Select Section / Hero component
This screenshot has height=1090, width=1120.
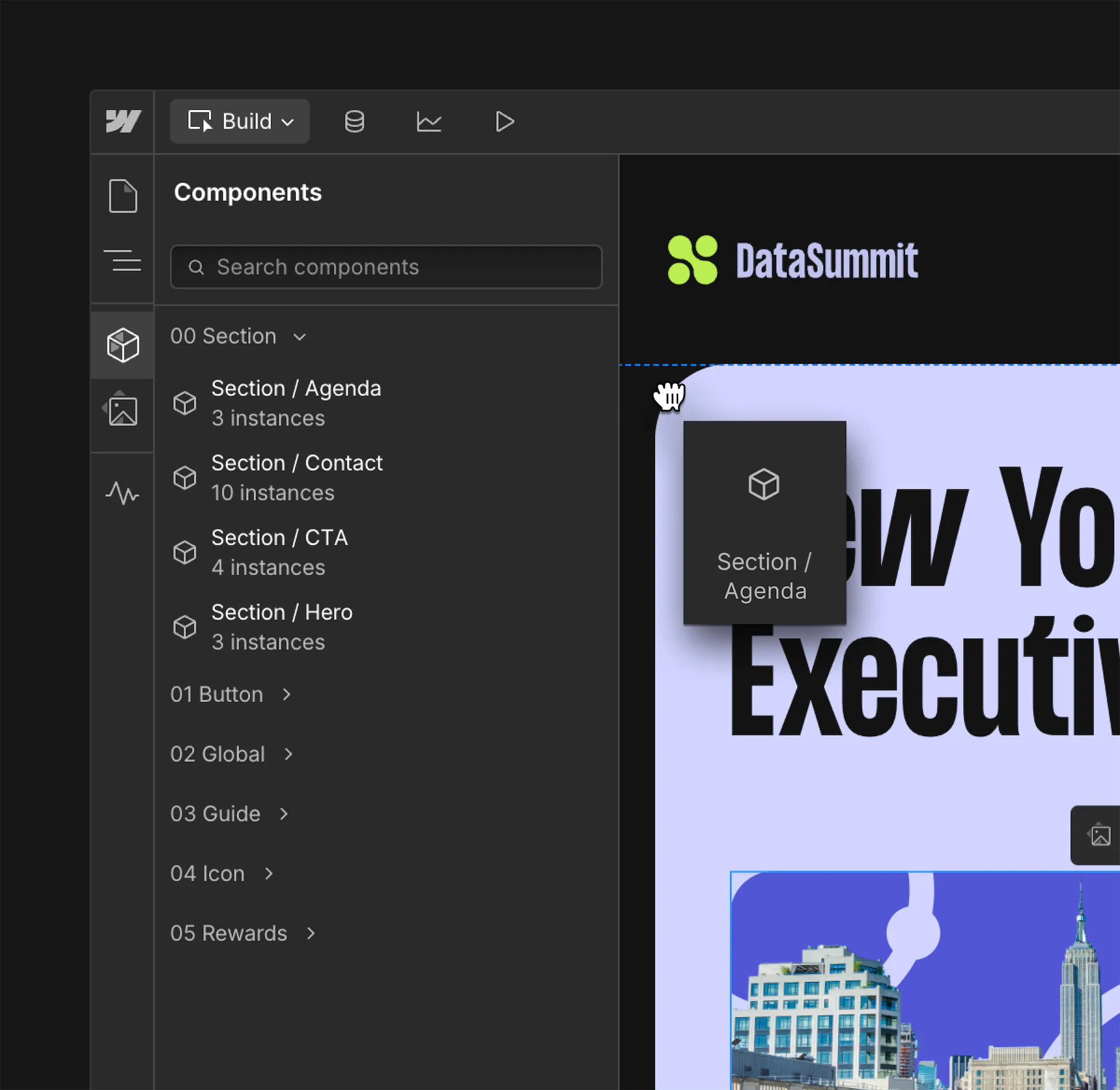click(x=282, y=627)
